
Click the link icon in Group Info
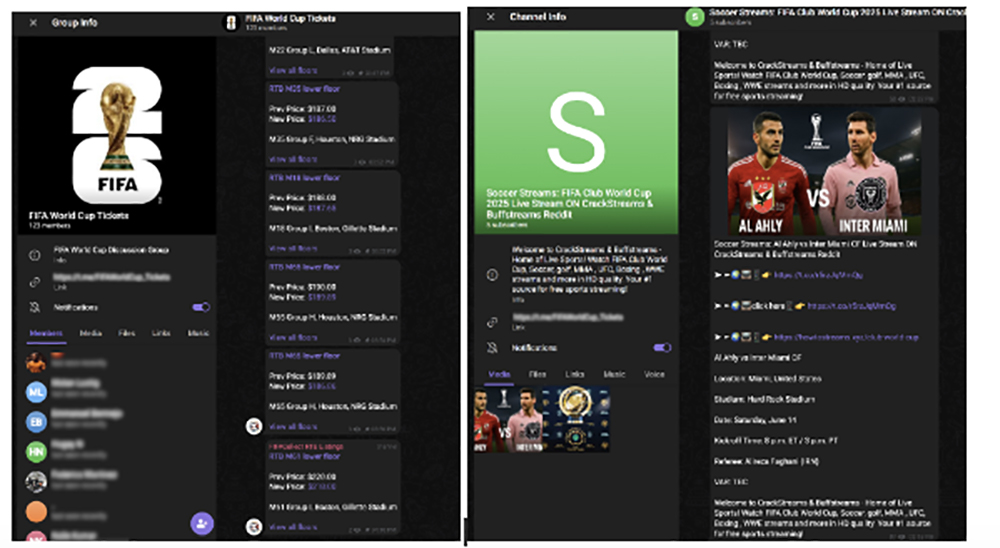point(34,282)
